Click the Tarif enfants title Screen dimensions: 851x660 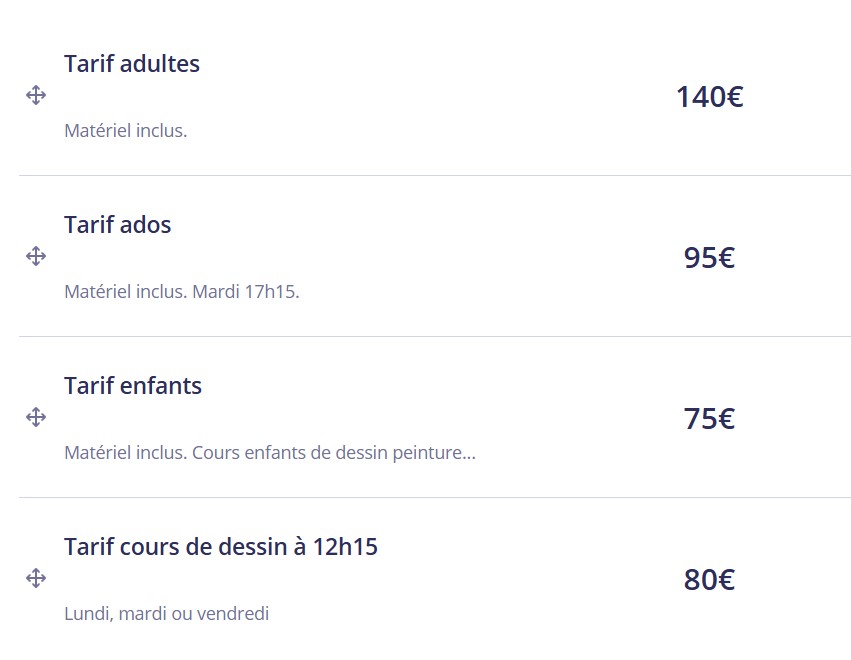click(133, 386)
